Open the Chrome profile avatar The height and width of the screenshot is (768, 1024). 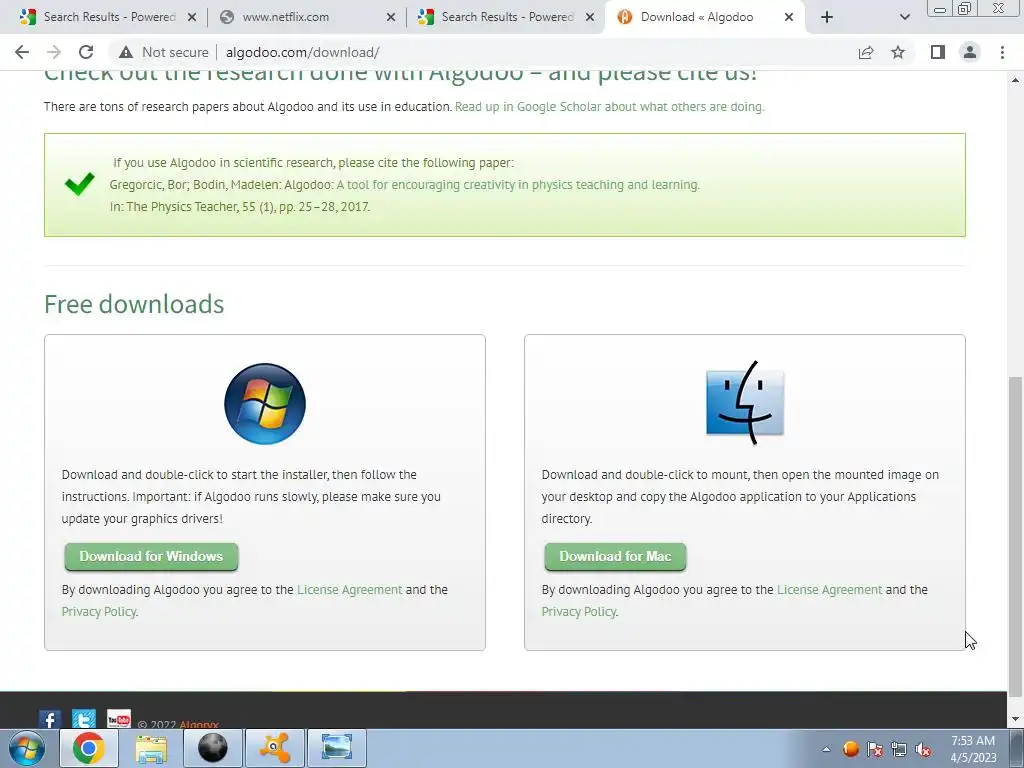click(970, 52)
